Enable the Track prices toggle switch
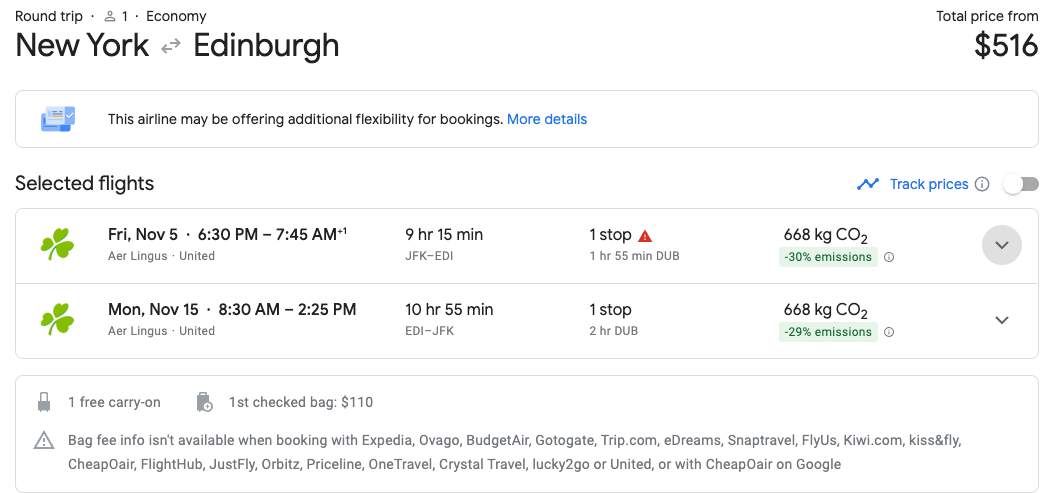The height and width of the screenshot is (493, 1041). pyautogui.click(x=1020, y=184)
